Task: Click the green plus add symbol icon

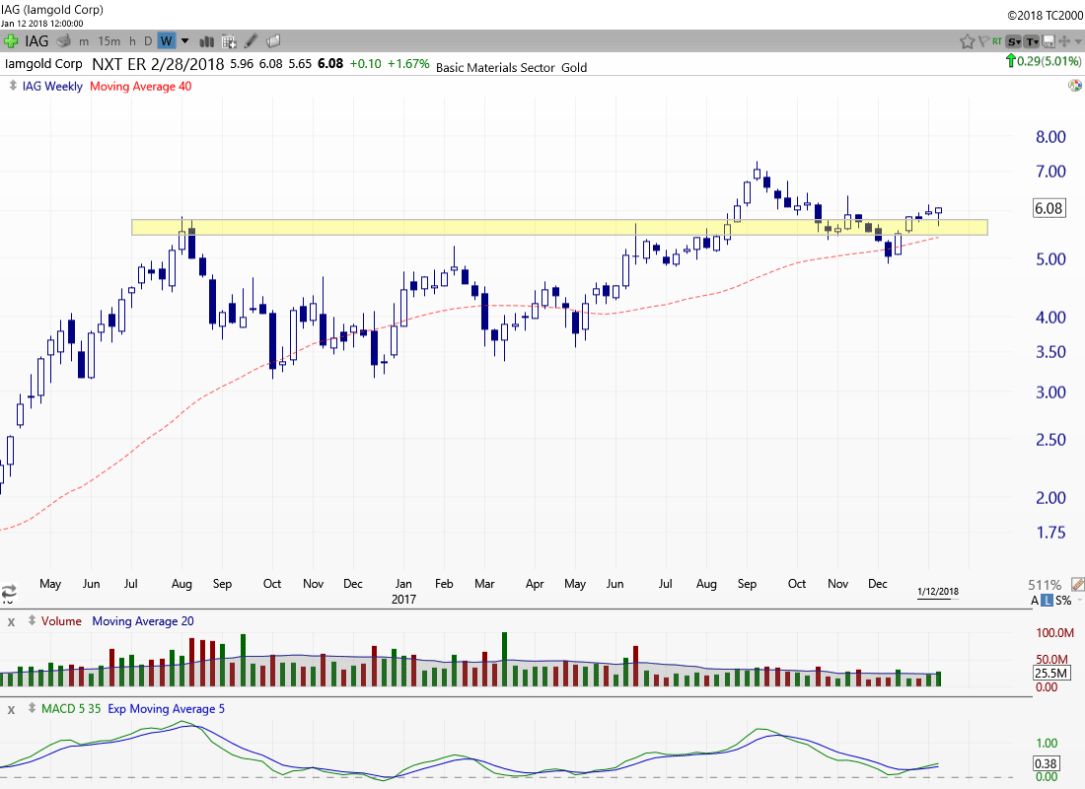Action: click(11, 41)
